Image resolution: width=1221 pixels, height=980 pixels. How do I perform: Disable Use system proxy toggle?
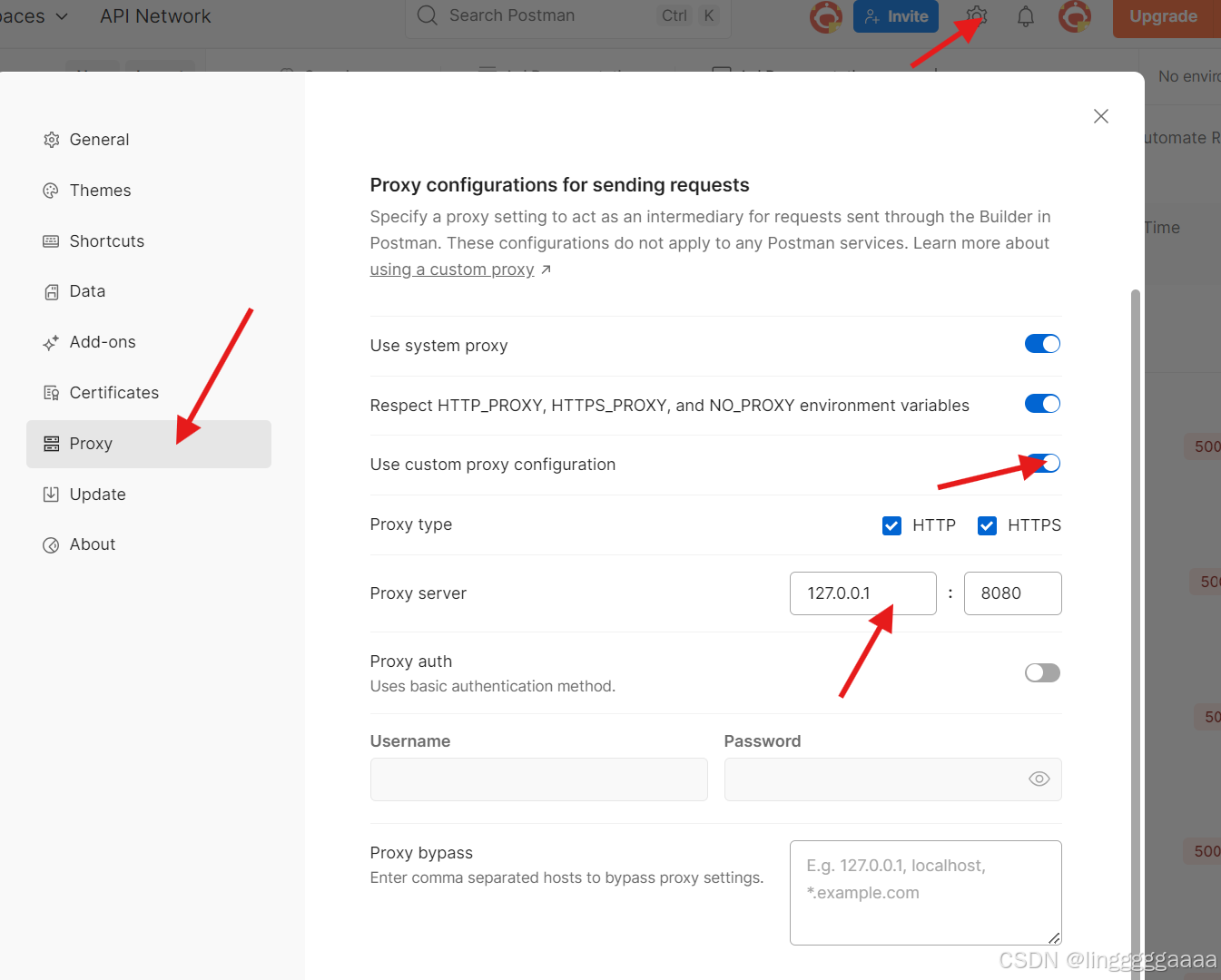(1042, 344)
